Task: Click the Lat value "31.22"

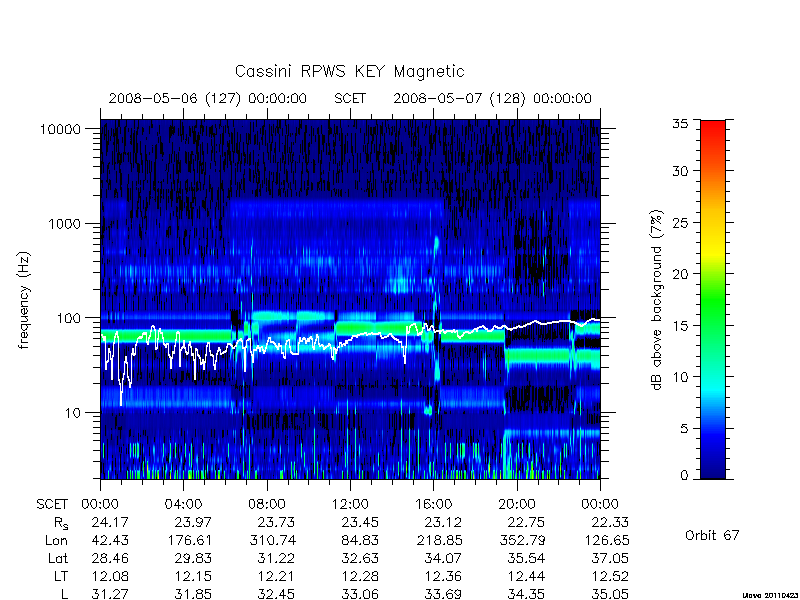Action: click(276, 559)
